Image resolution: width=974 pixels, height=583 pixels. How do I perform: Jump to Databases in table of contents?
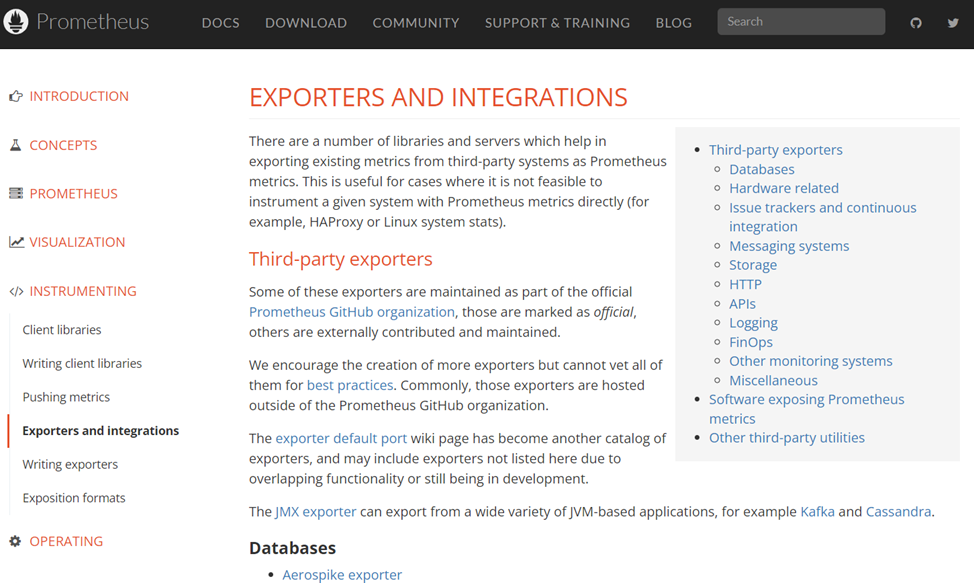[762, 169]
